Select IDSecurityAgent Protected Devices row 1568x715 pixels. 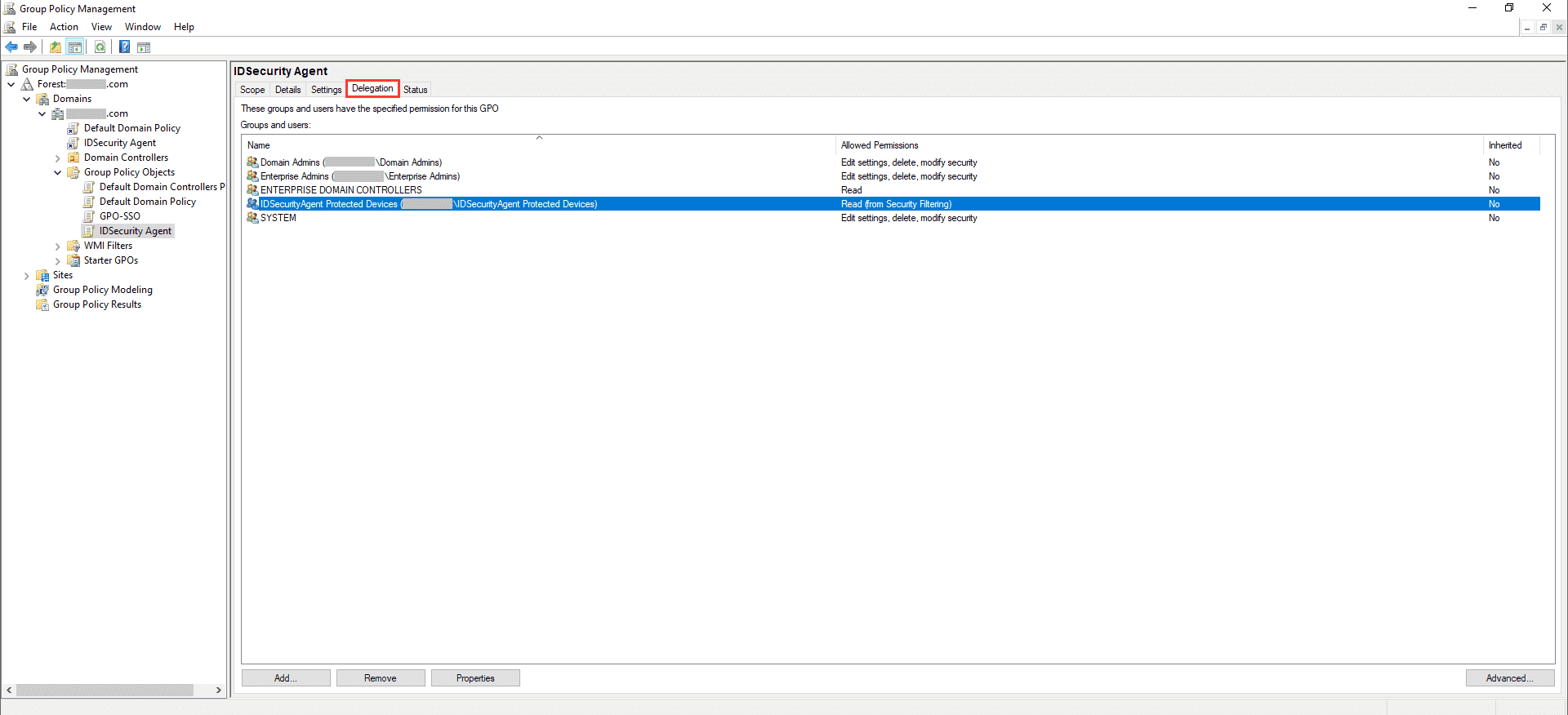pyautogui.click(x=892, y=204)
